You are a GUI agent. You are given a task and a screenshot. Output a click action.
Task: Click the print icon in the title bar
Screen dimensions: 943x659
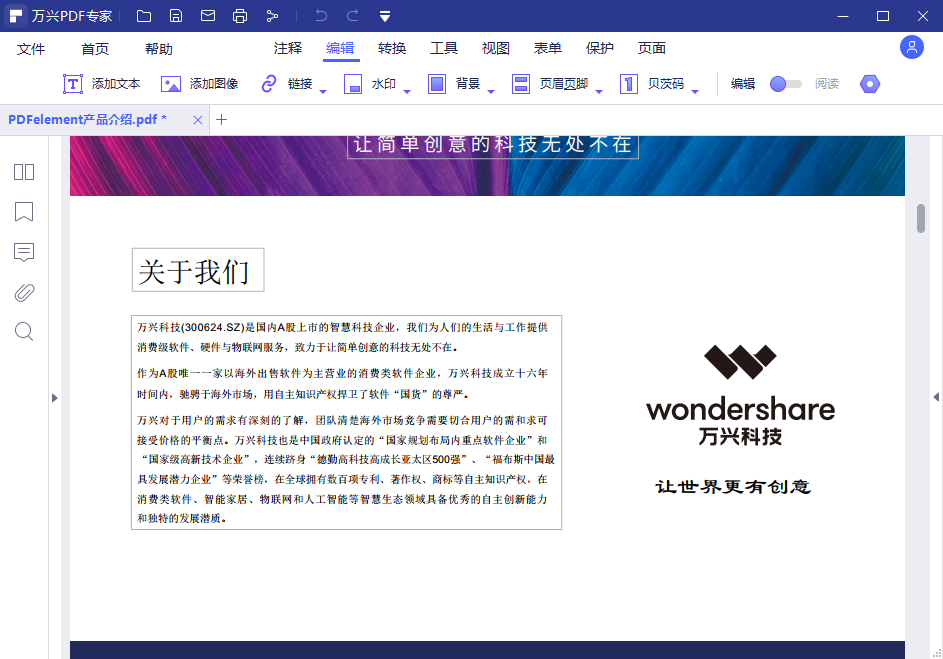[240, 15]
